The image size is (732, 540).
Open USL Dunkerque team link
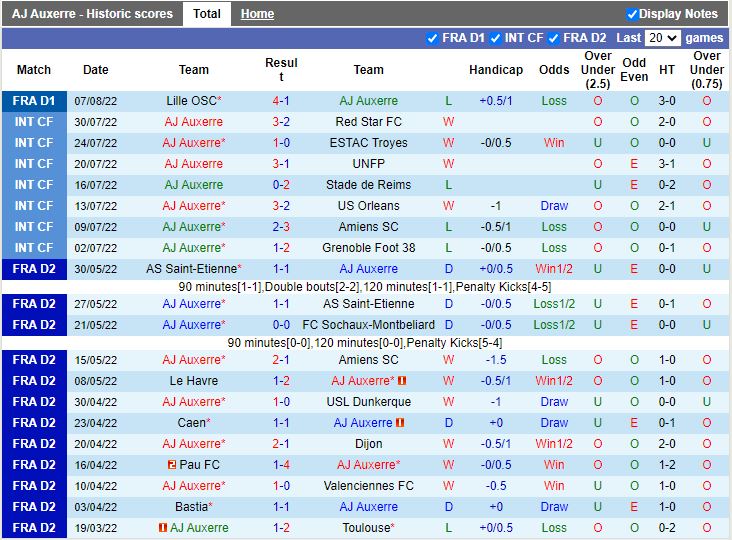tap(368, 402)
